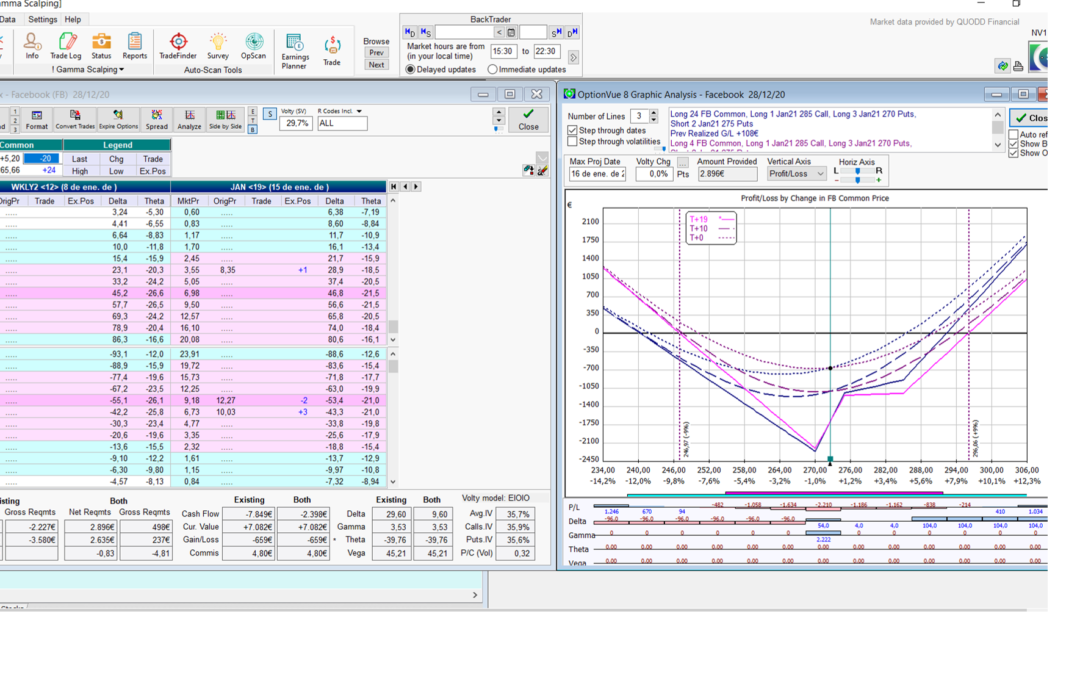Toggle the Show B checkbox
This screenshot has height=675, width=1080.
tap(1013, 144)
